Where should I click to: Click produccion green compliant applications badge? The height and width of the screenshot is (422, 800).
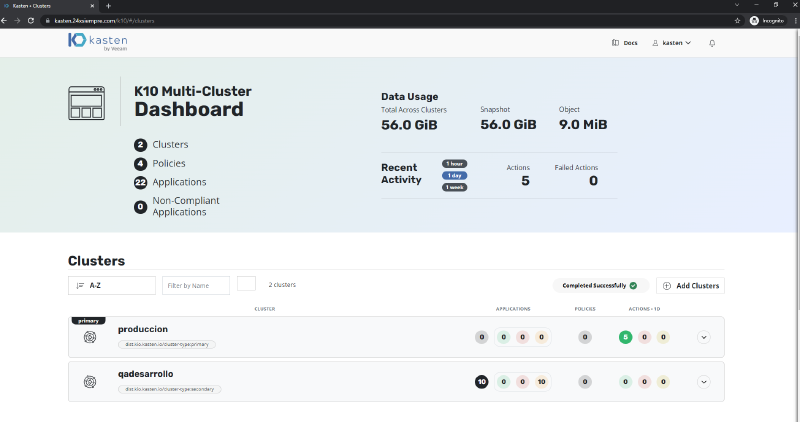coord(504,337)
